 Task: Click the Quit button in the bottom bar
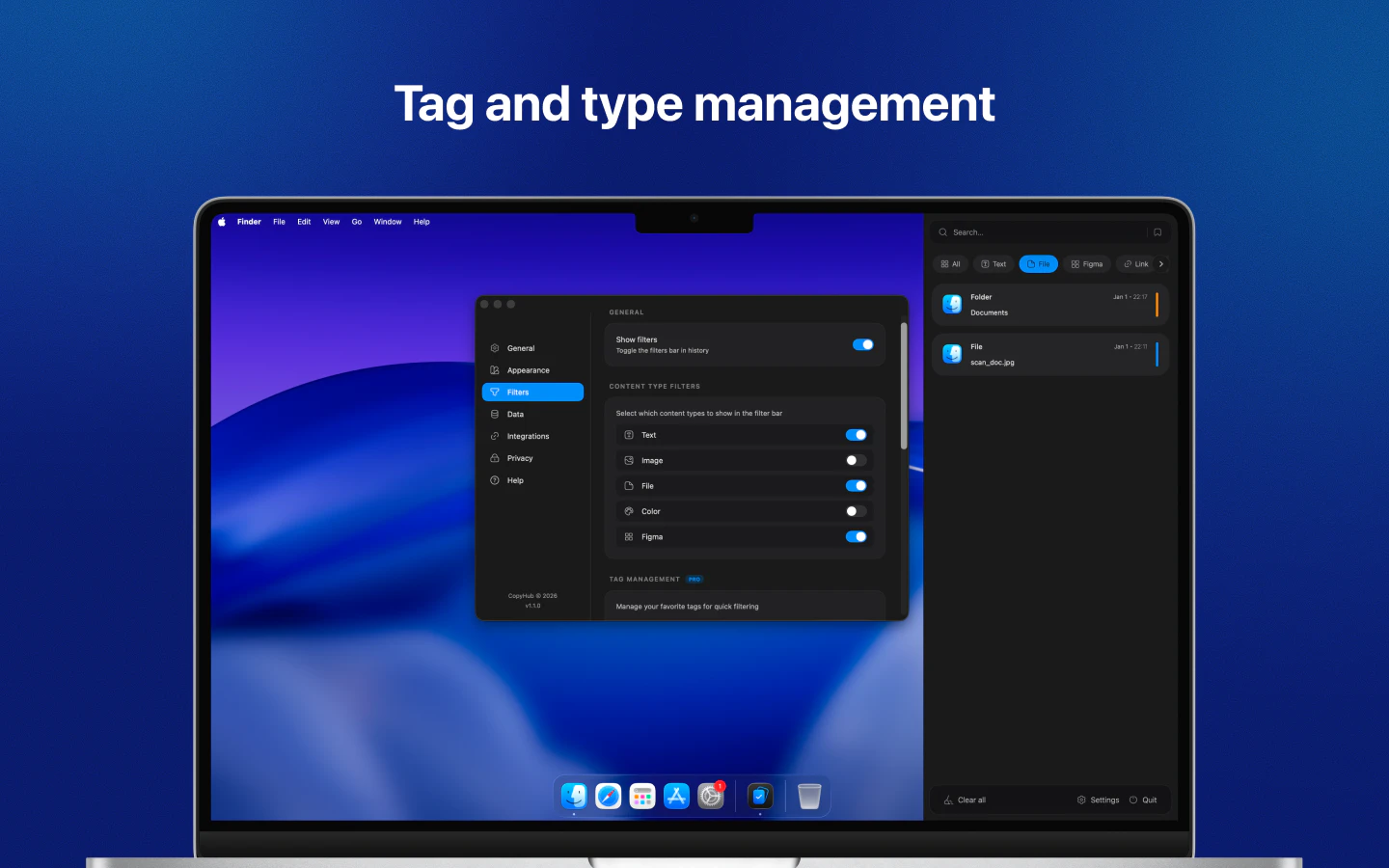(1145, 800)
